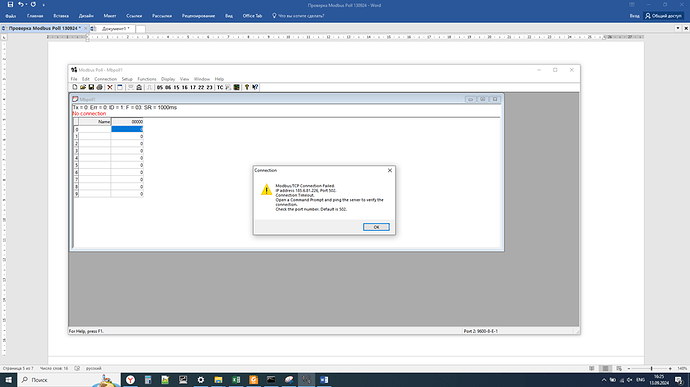Open the Вставка ribbon tab
Viewport: 690px width, 387px height.
[61, 16]
